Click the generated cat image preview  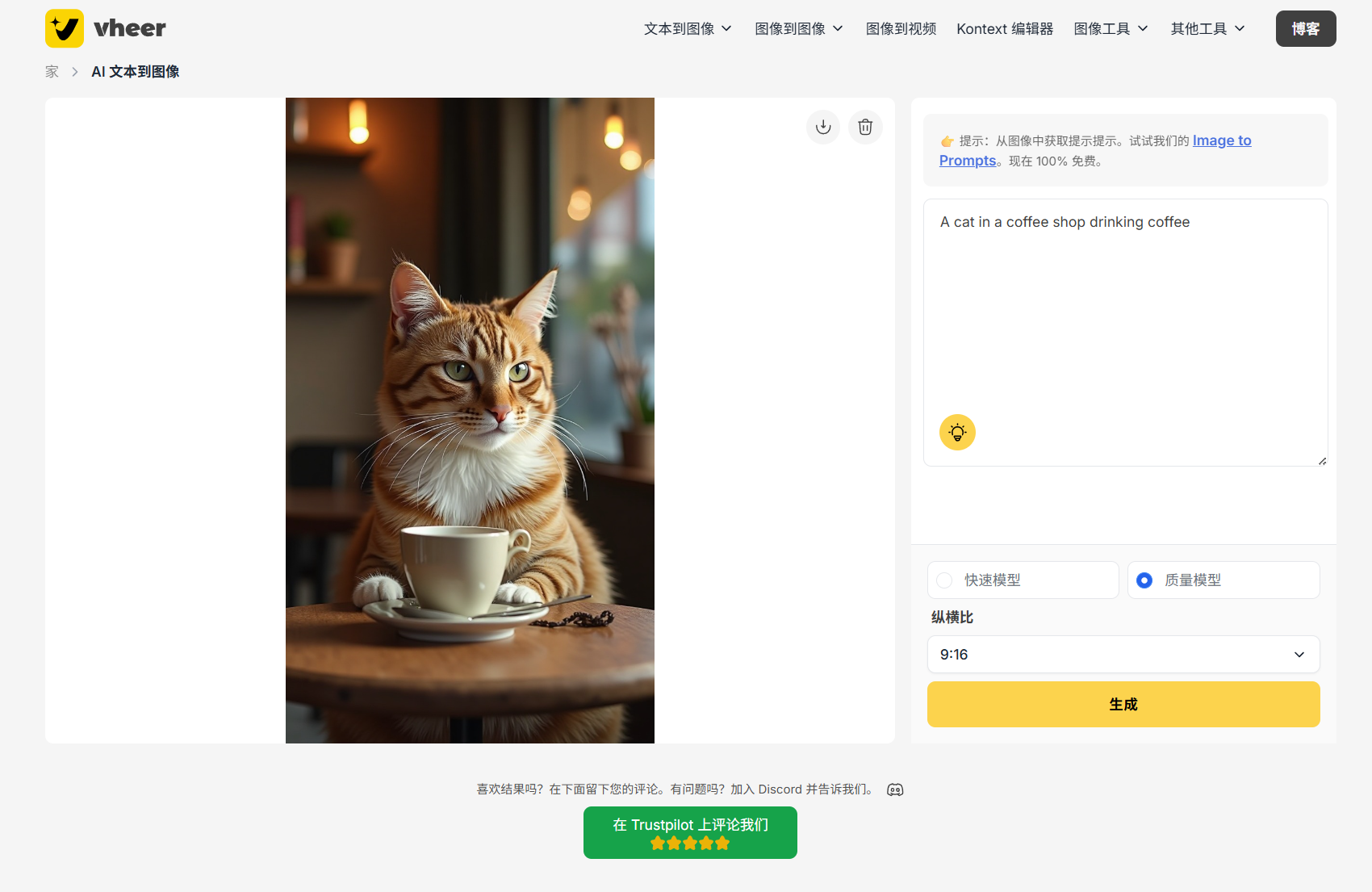(470, 421)
